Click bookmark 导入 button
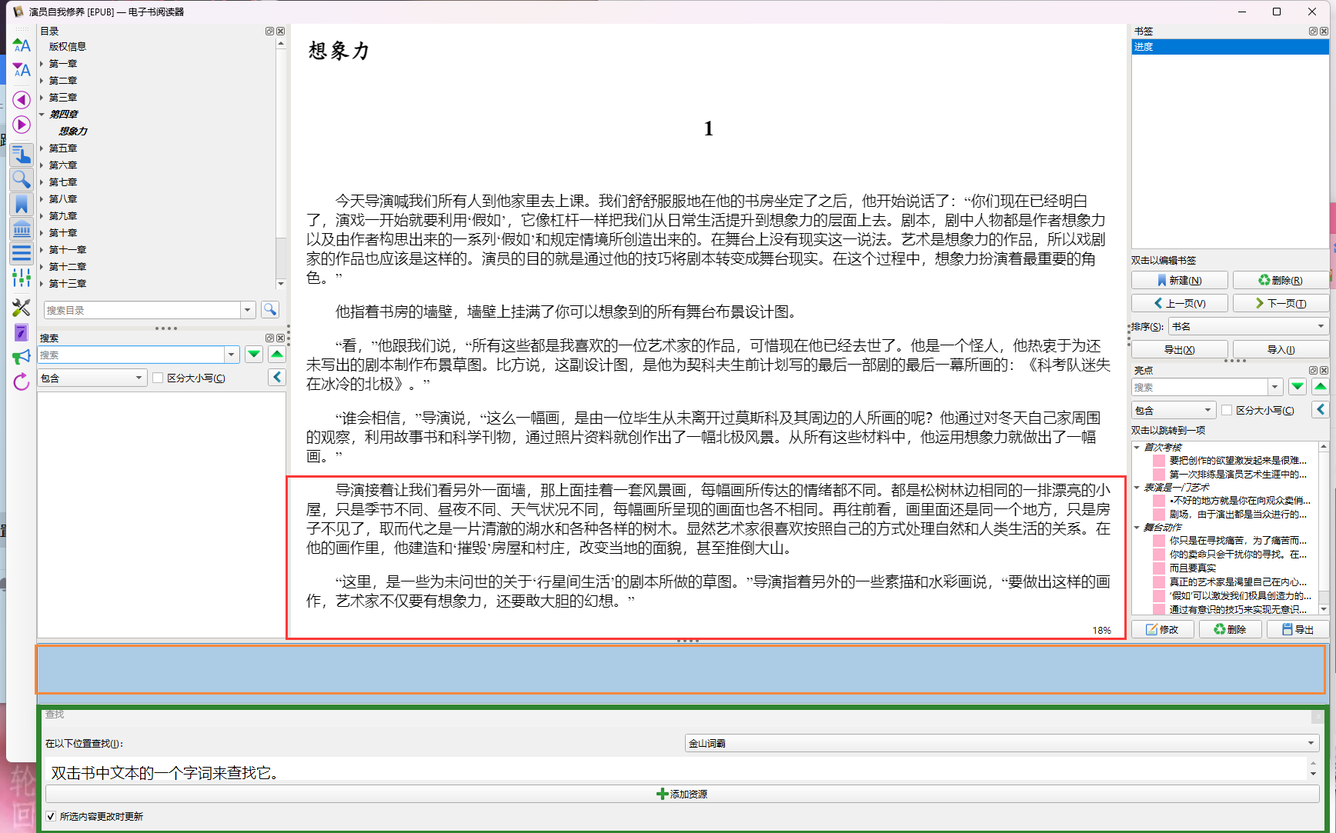 pos(1281,350)
